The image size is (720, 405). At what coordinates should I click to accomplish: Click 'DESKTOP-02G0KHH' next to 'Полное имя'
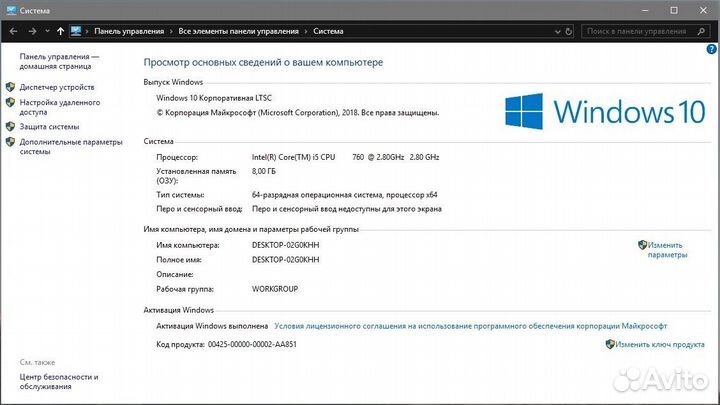tap(286, 260)
